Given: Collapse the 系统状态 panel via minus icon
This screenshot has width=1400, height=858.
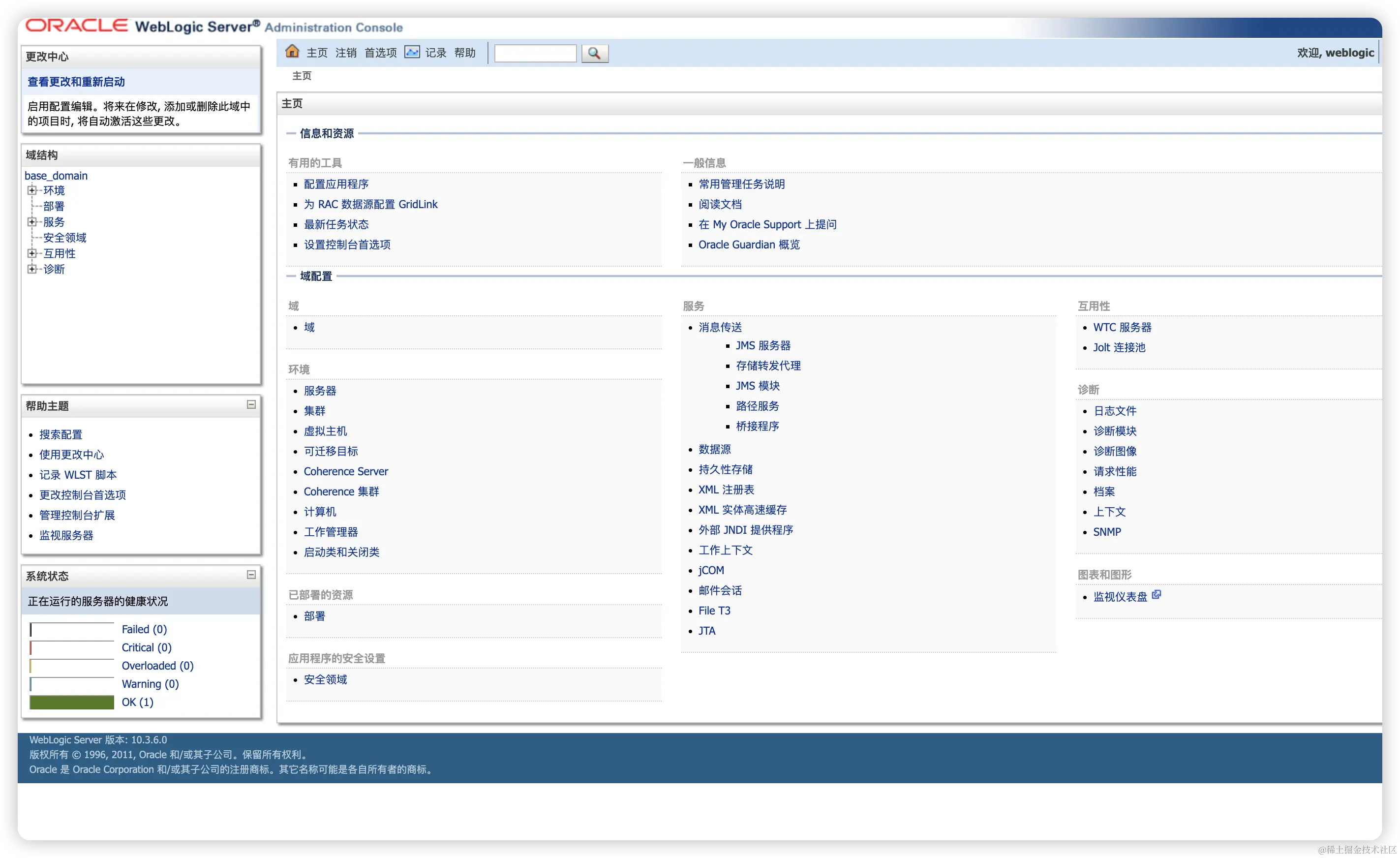Looking at the screenshot, I should click(x=251, y=575).
